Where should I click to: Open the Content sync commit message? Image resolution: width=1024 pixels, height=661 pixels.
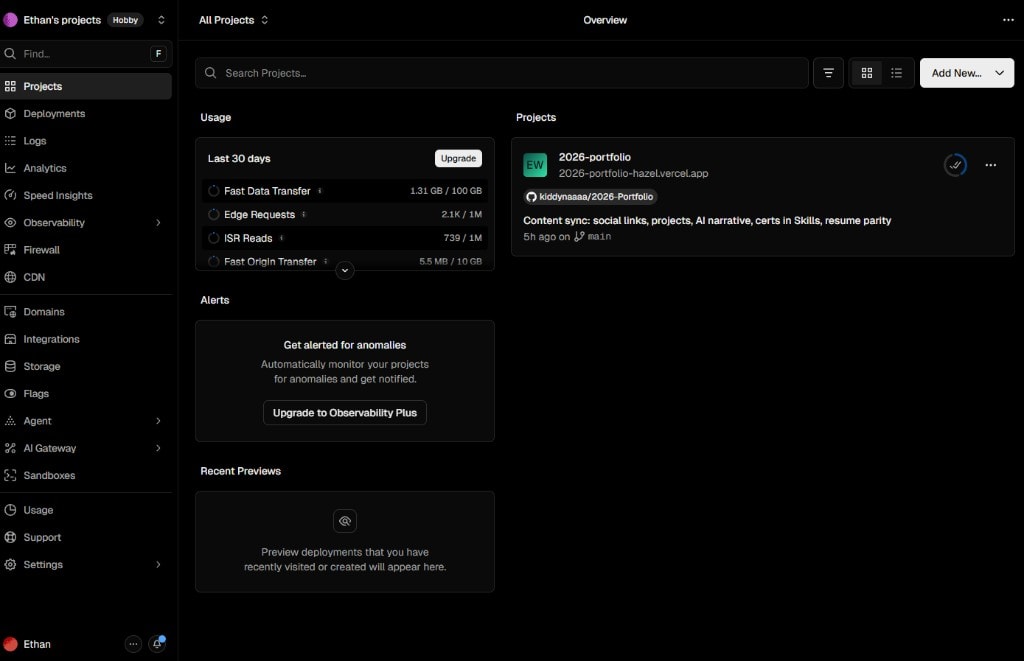pos(707,221)
